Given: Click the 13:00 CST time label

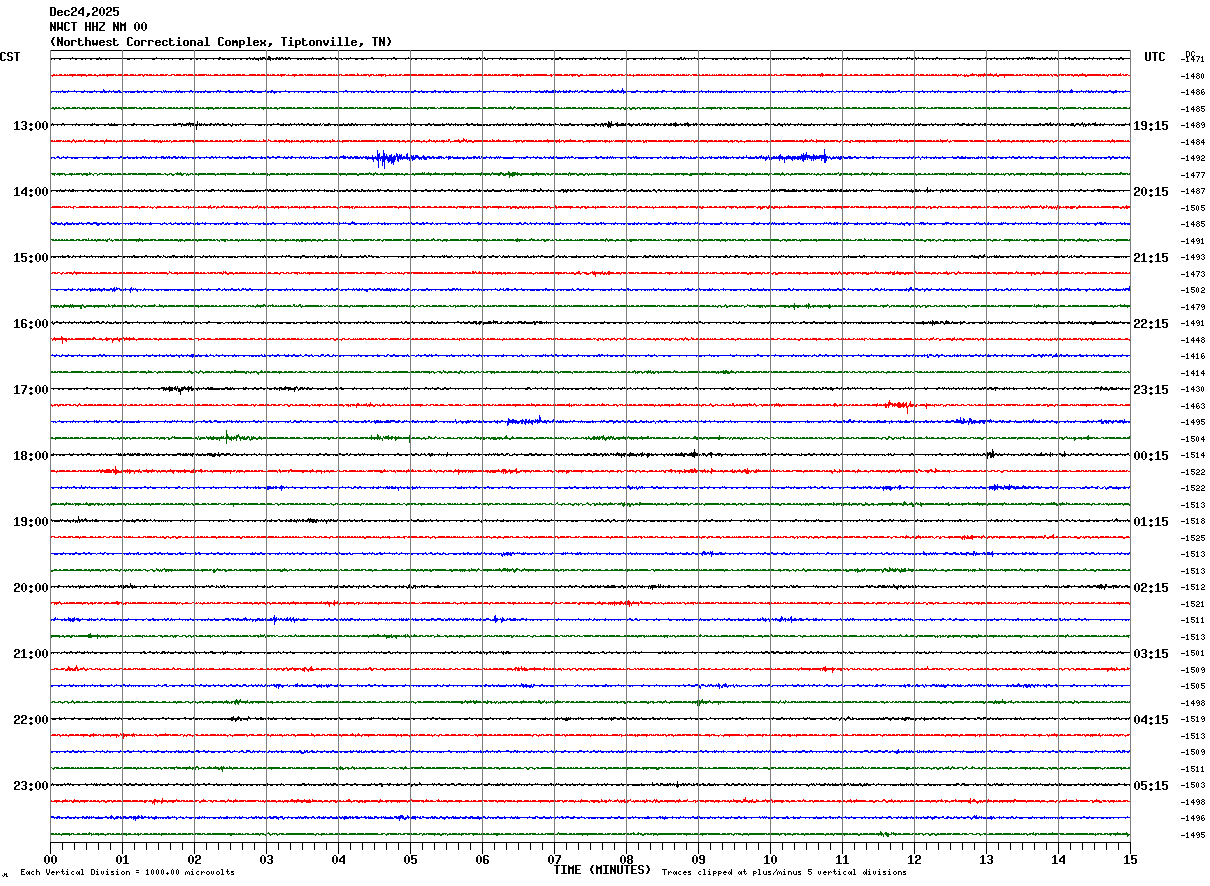Looking at the screenshot, I should click(30, 126).
